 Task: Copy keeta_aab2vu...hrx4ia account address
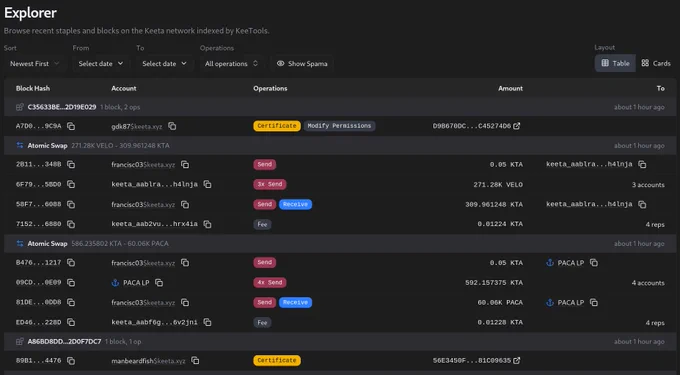coord(207,225)
